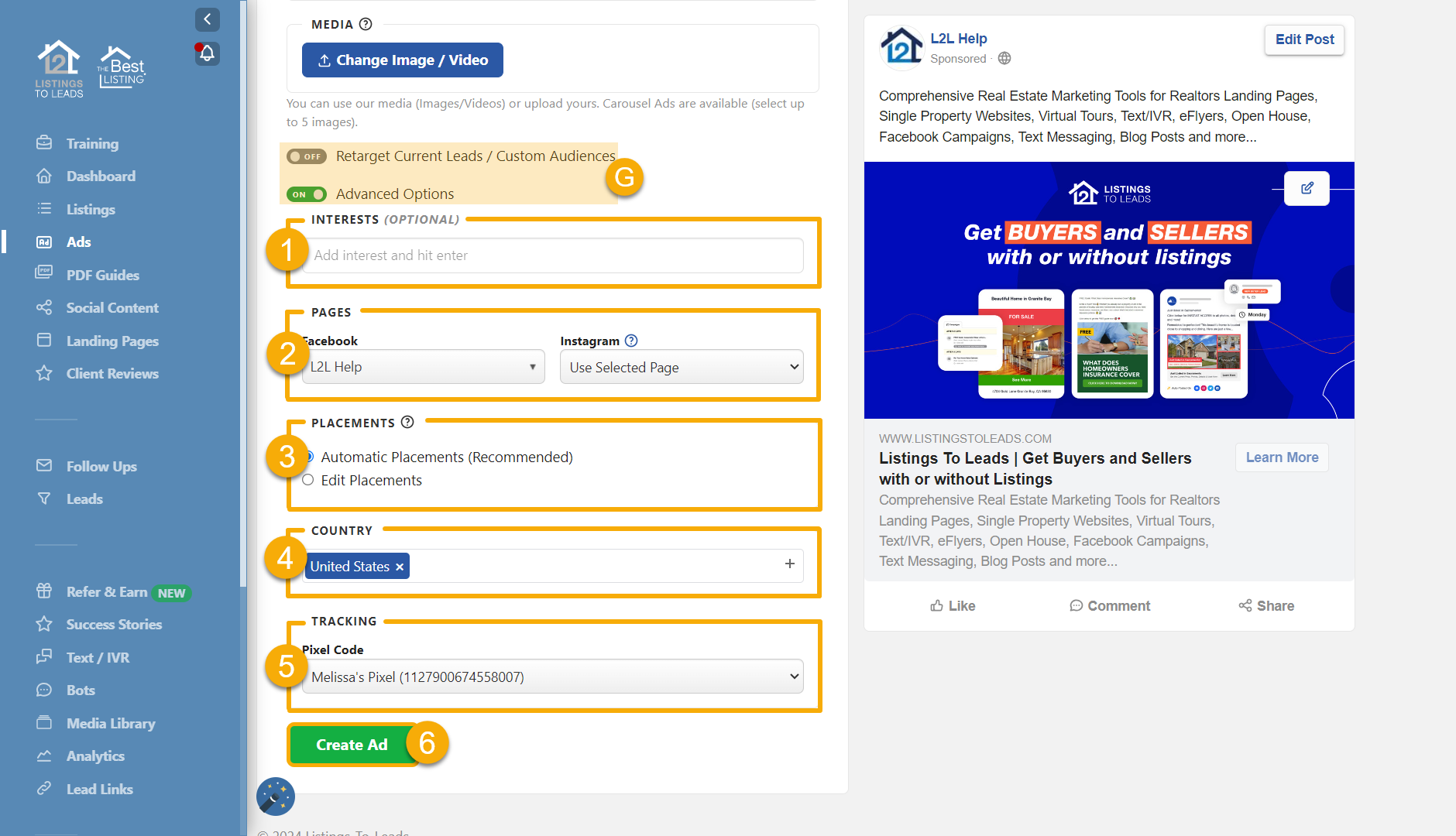Open Ads section in the sidebar
1456x836 pixels.
point(78,242)
